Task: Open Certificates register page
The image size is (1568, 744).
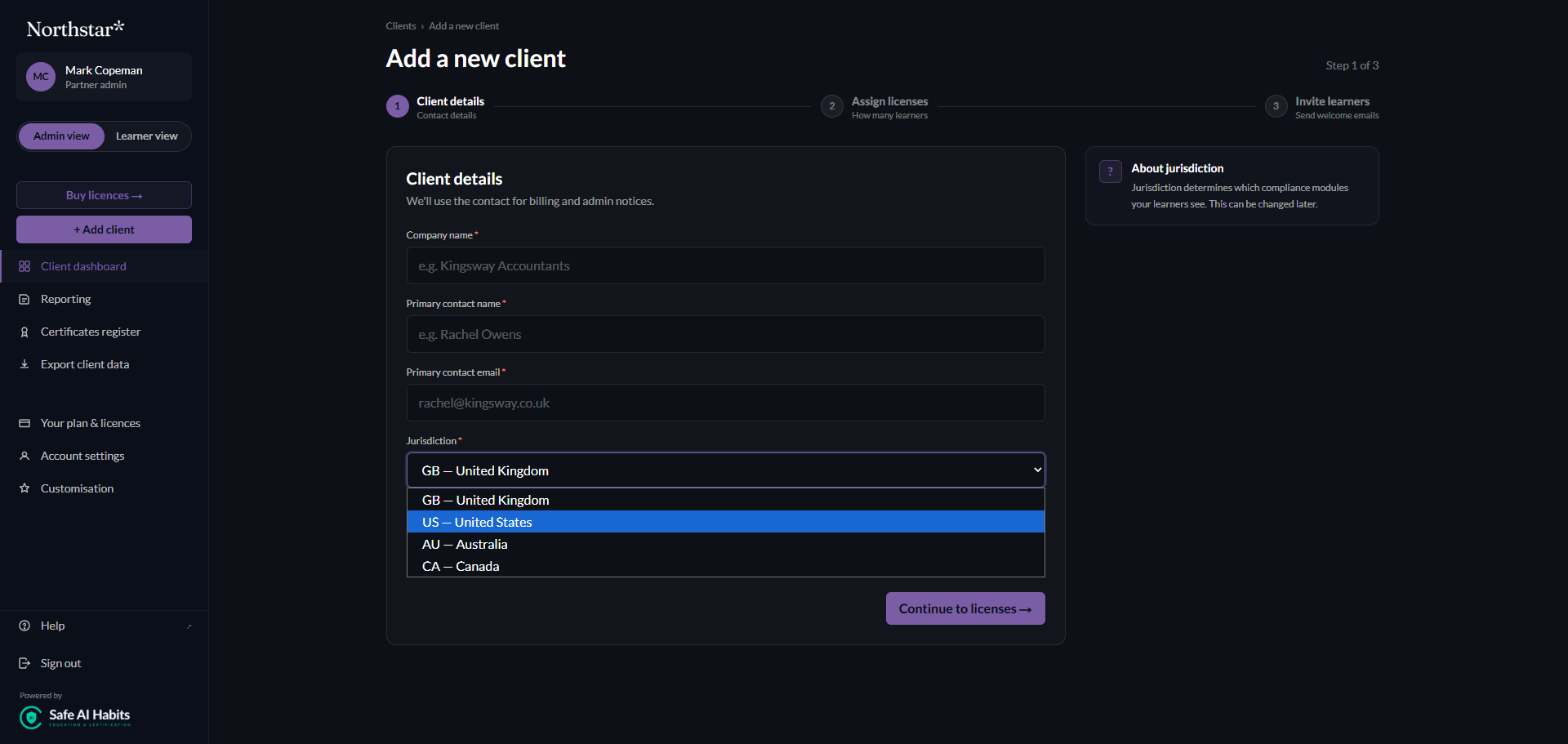Action: tap(104, 332)
